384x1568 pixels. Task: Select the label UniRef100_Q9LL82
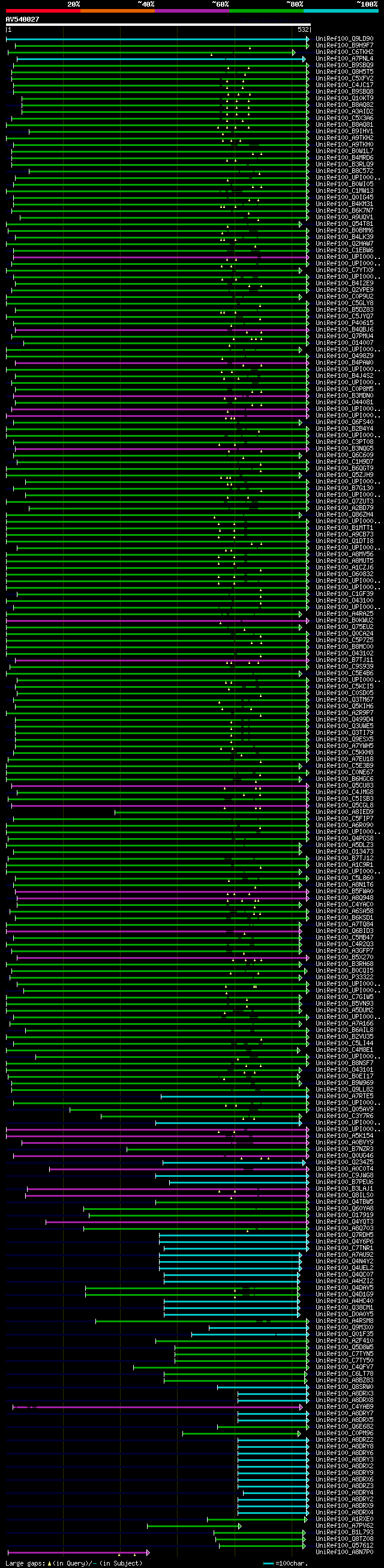coord(344,1090)
